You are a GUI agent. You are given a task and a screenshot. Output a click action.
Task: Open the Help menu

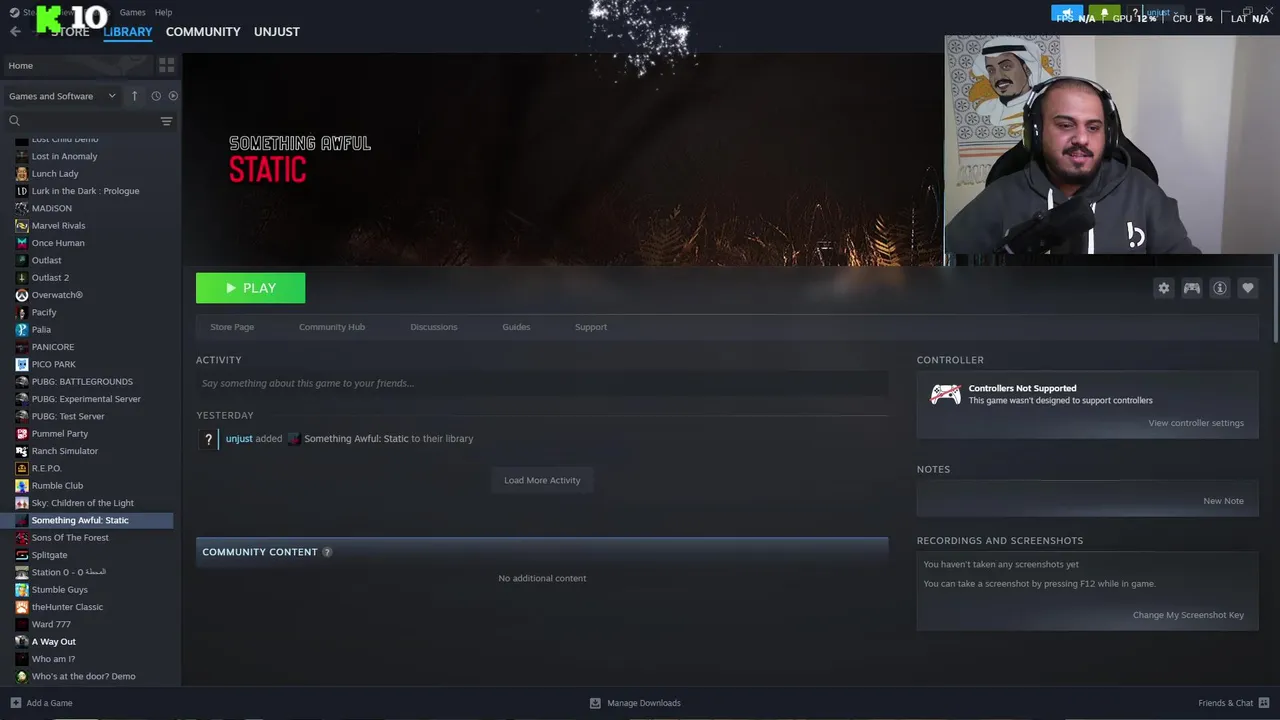pyautogui.click(x=164, y=12)
